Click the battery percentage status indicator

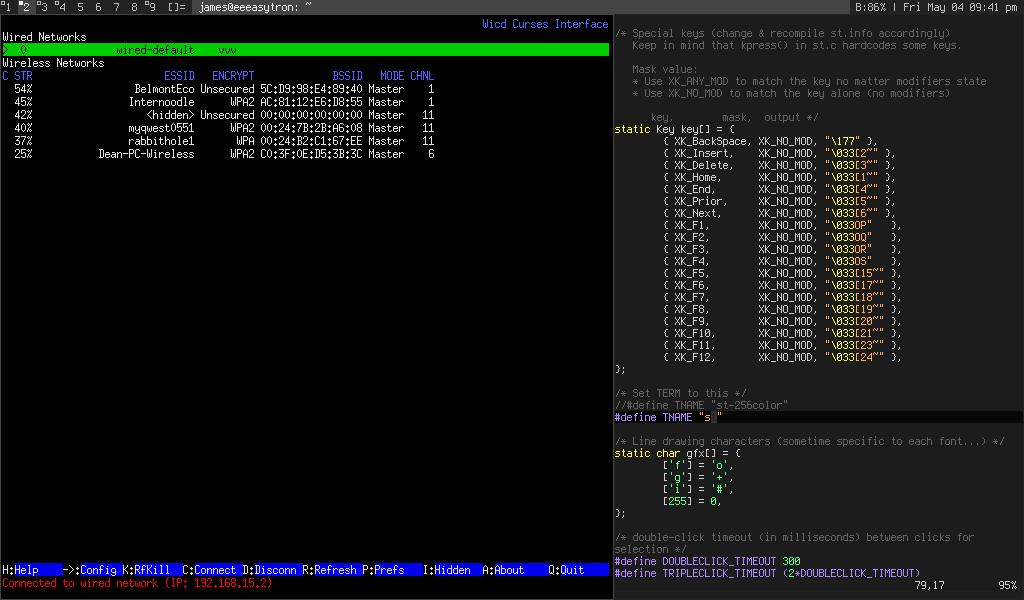tap(871, 7)
